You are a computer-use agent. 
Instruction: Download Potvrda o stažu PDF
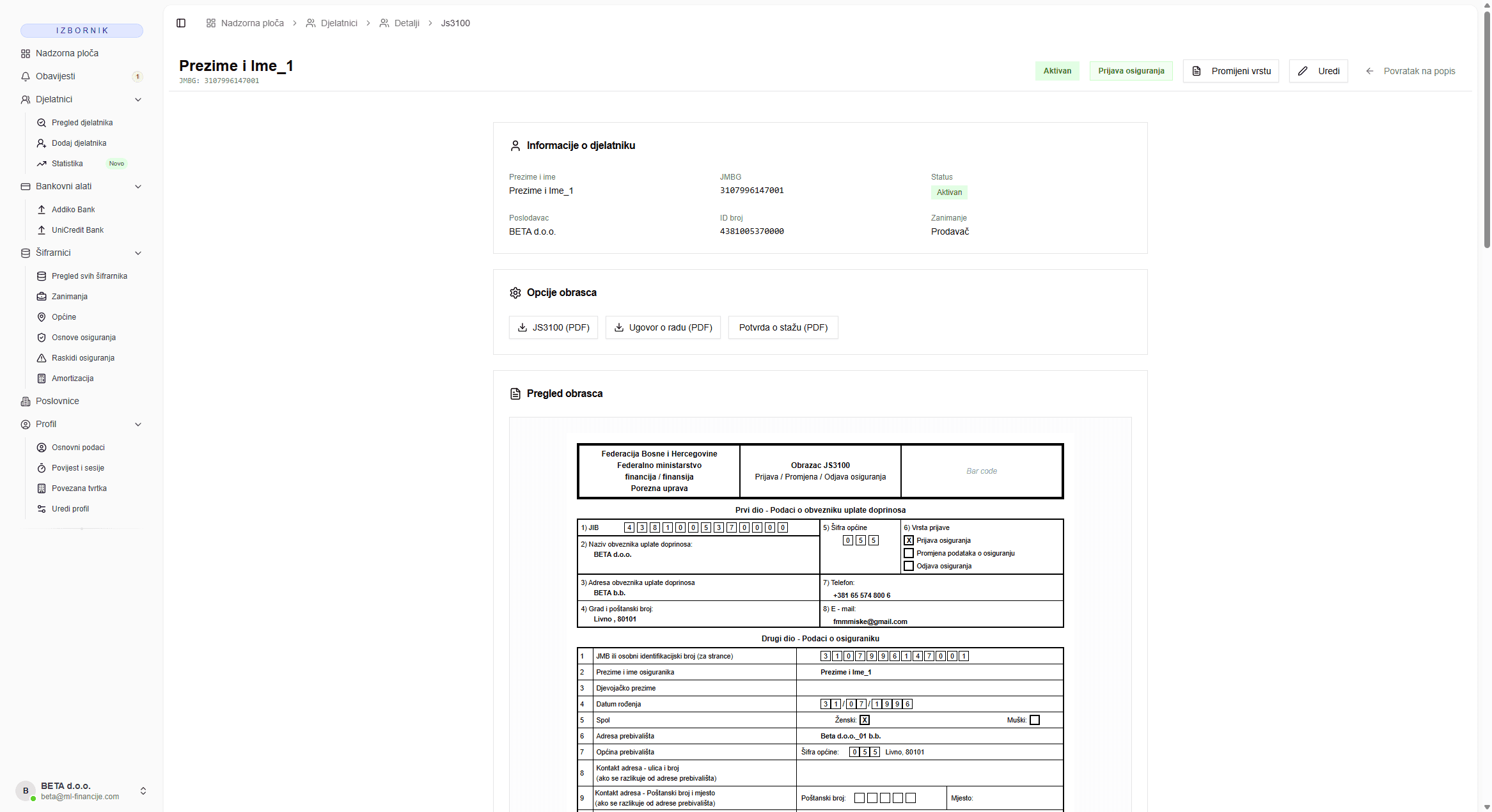click(782, 327)
